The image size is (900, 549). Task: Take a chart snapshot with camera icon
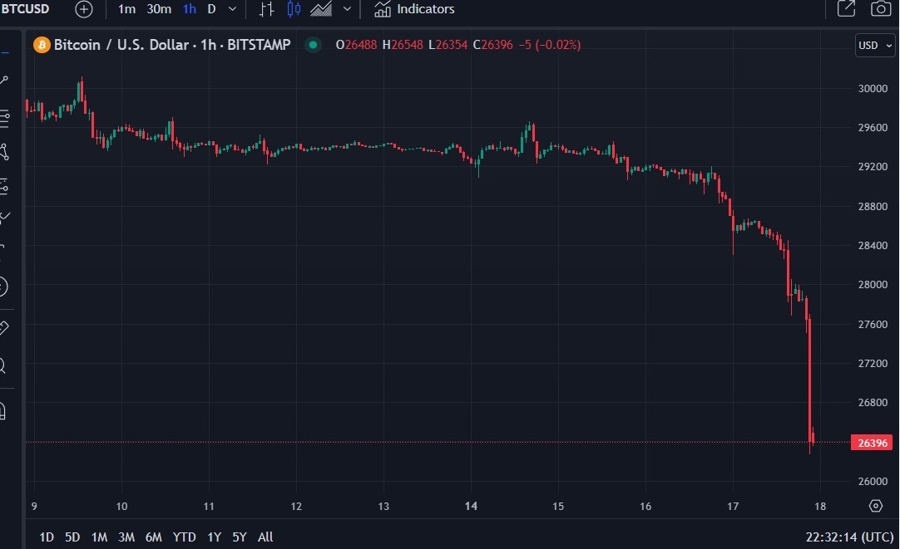click(x=880, y=9)
